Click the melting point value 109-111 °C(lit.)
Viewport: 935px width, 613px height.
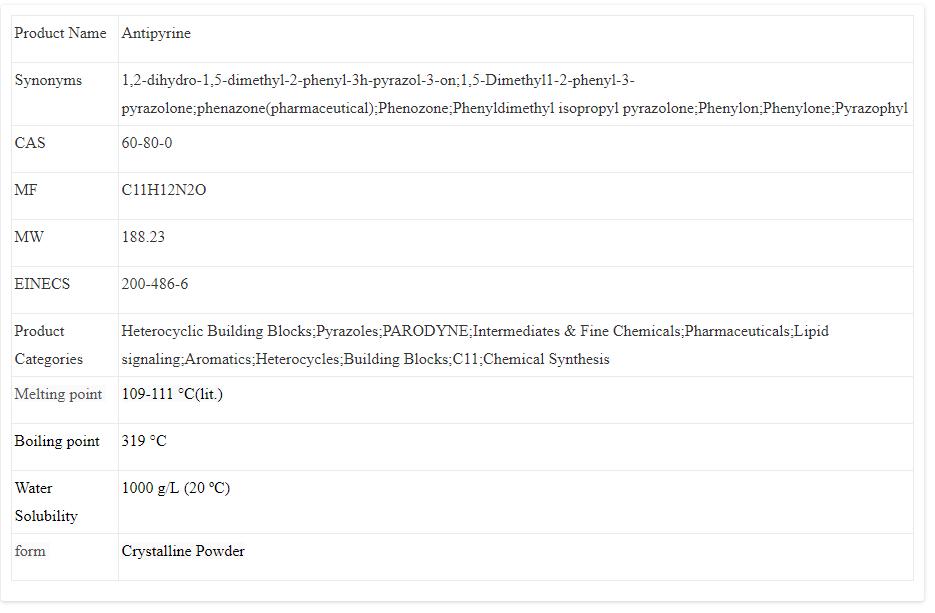click(172, 395)
